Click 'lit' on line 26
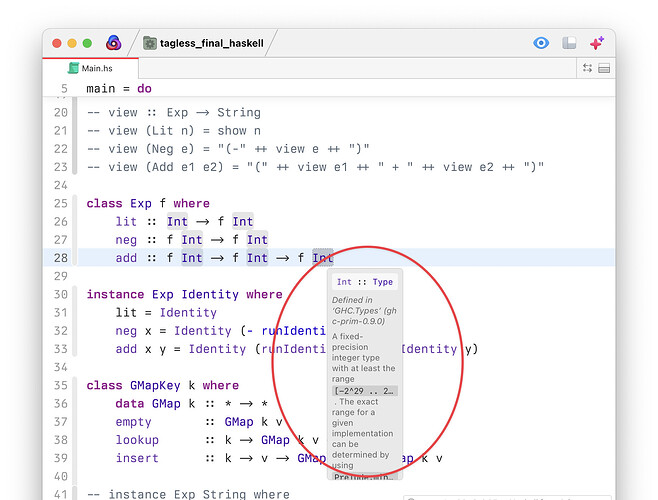 (x=126, y=222)
